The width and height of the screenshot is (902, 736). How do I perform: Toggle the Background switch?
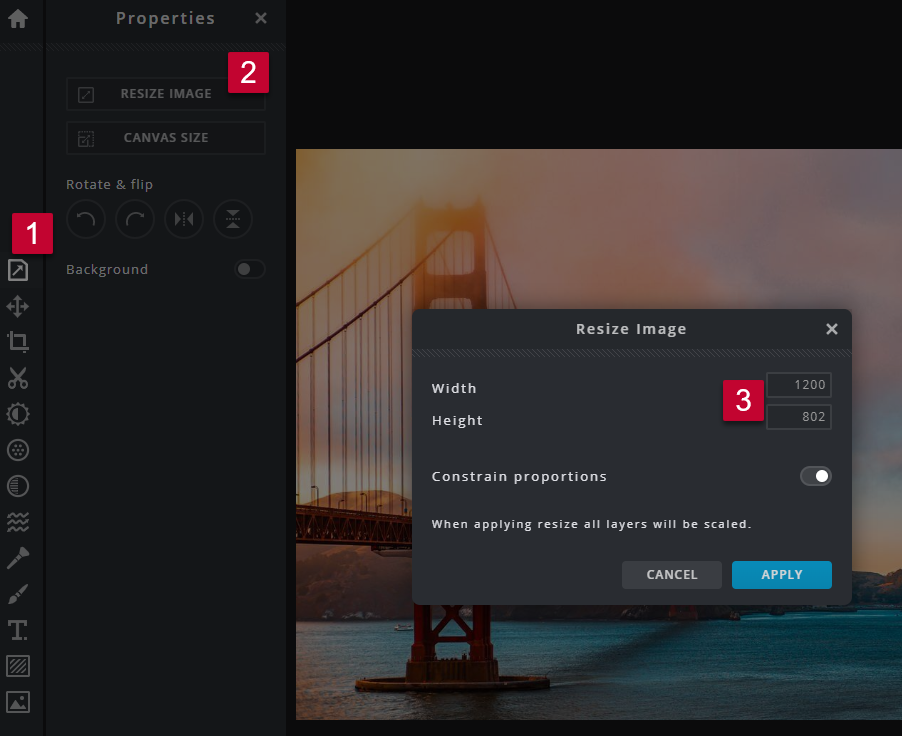[249, 270]
